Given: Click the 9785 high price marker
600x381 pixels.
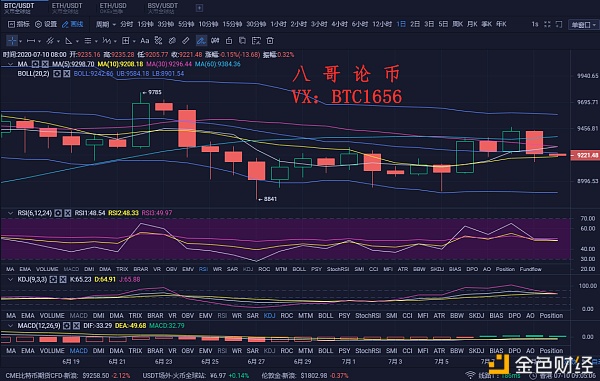Looking at the screenshot, I should click(152, 92).
